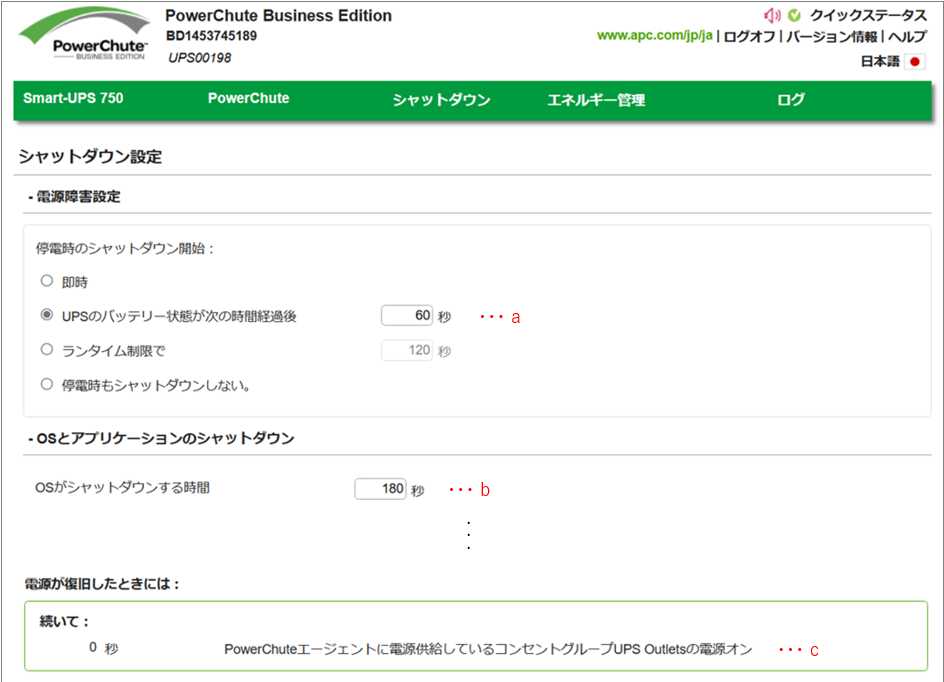Image resolution: width=944 pixels, height=682 pixels.
Task: Click the PowerChute Business Edition title text
Action: 279,16
